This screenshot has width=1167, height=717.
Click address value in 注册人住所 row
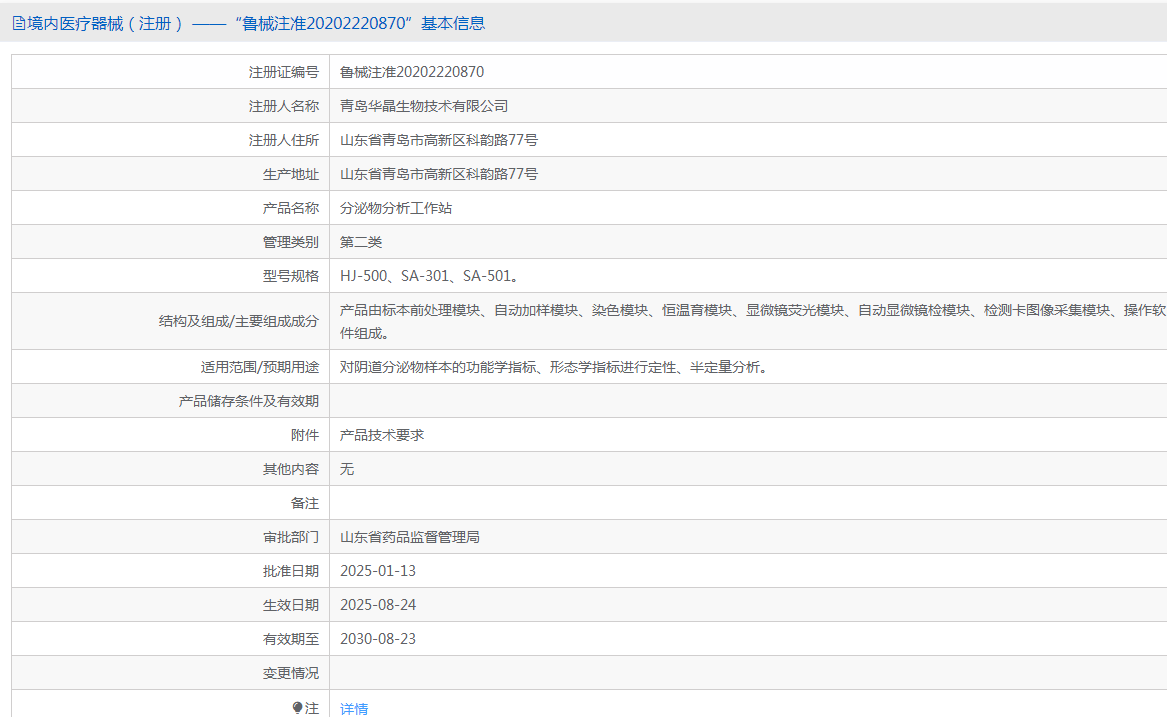pos(439,140)
